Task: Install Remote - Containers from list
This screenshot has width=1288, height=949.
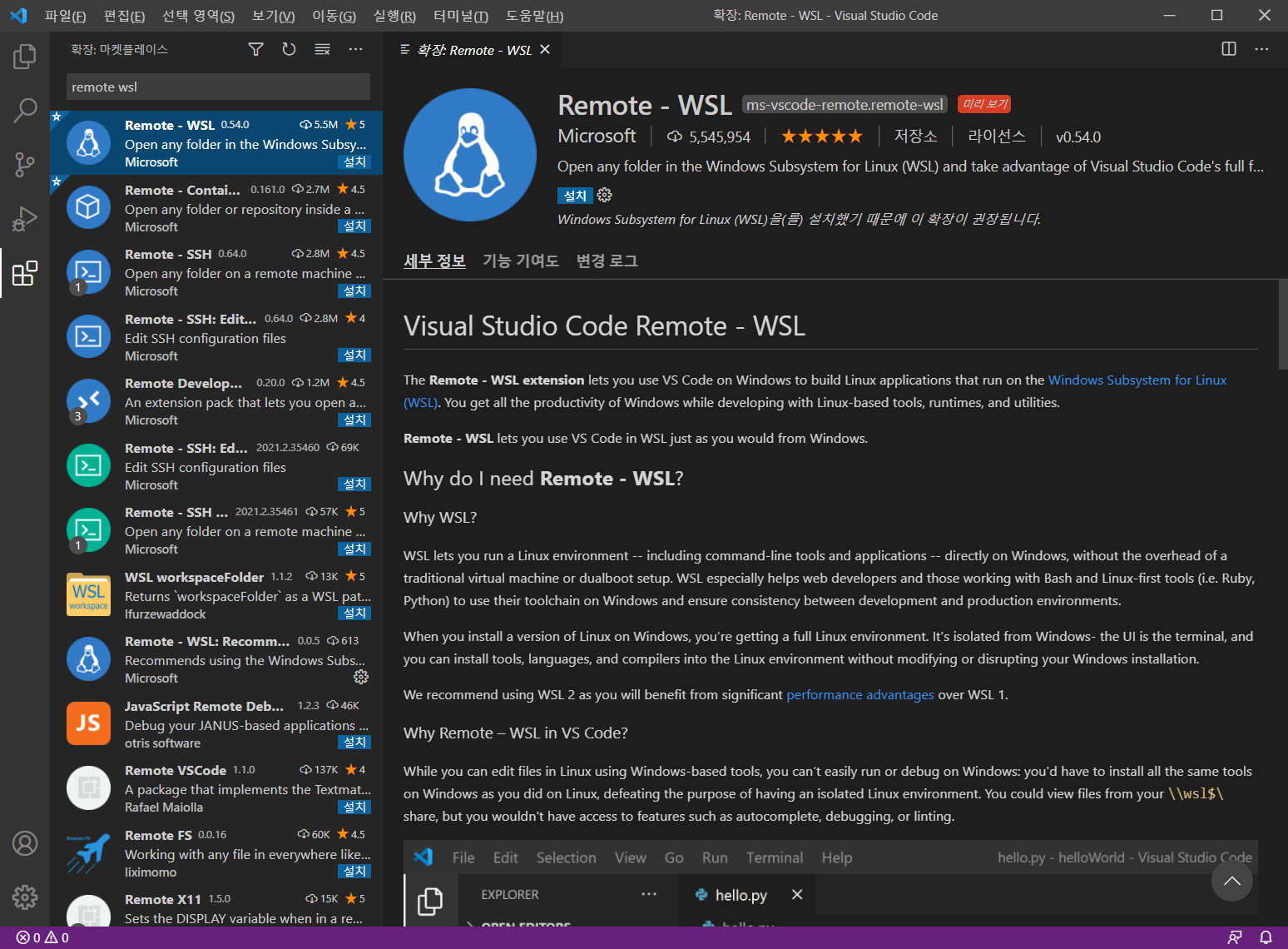Action: (x=354, y=226)
